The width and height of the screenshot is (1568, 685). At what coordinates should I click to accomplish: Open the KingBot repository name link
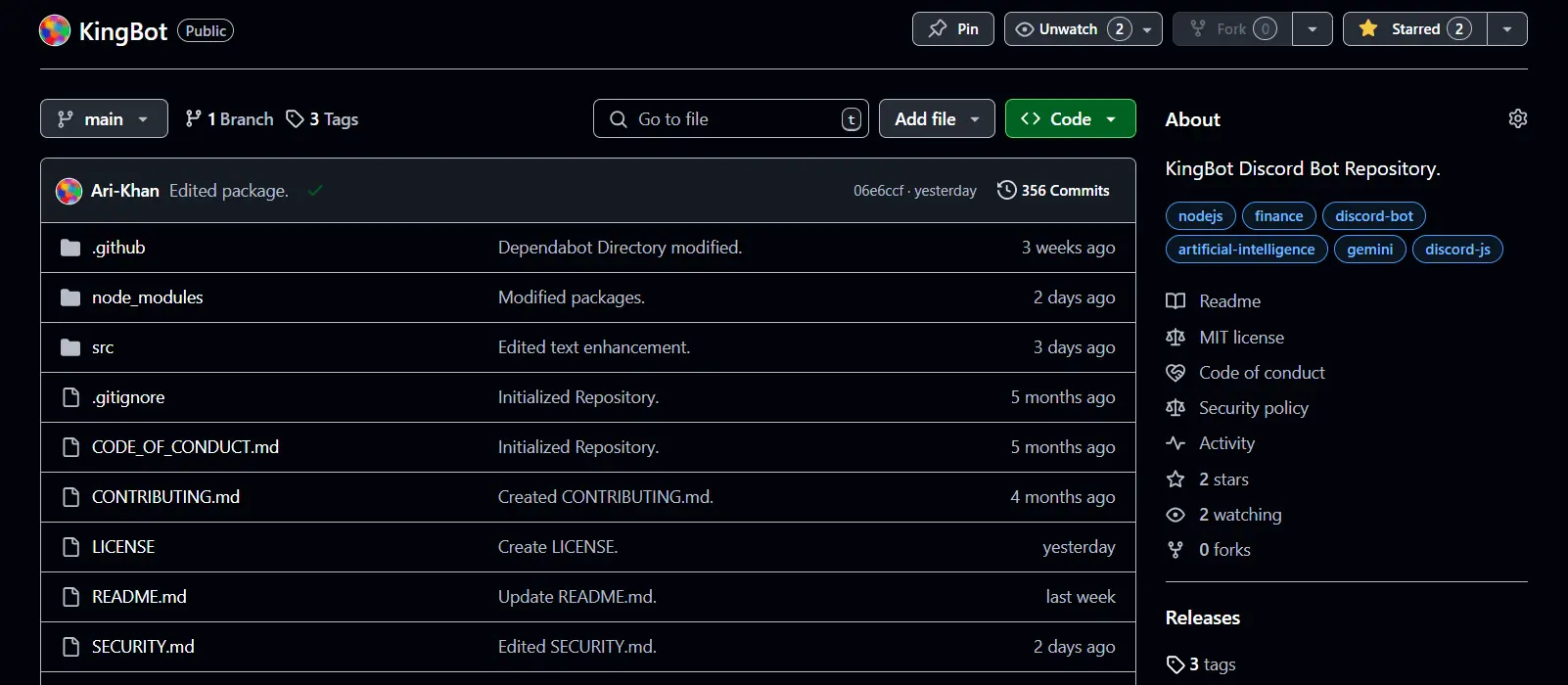[123, 30]
